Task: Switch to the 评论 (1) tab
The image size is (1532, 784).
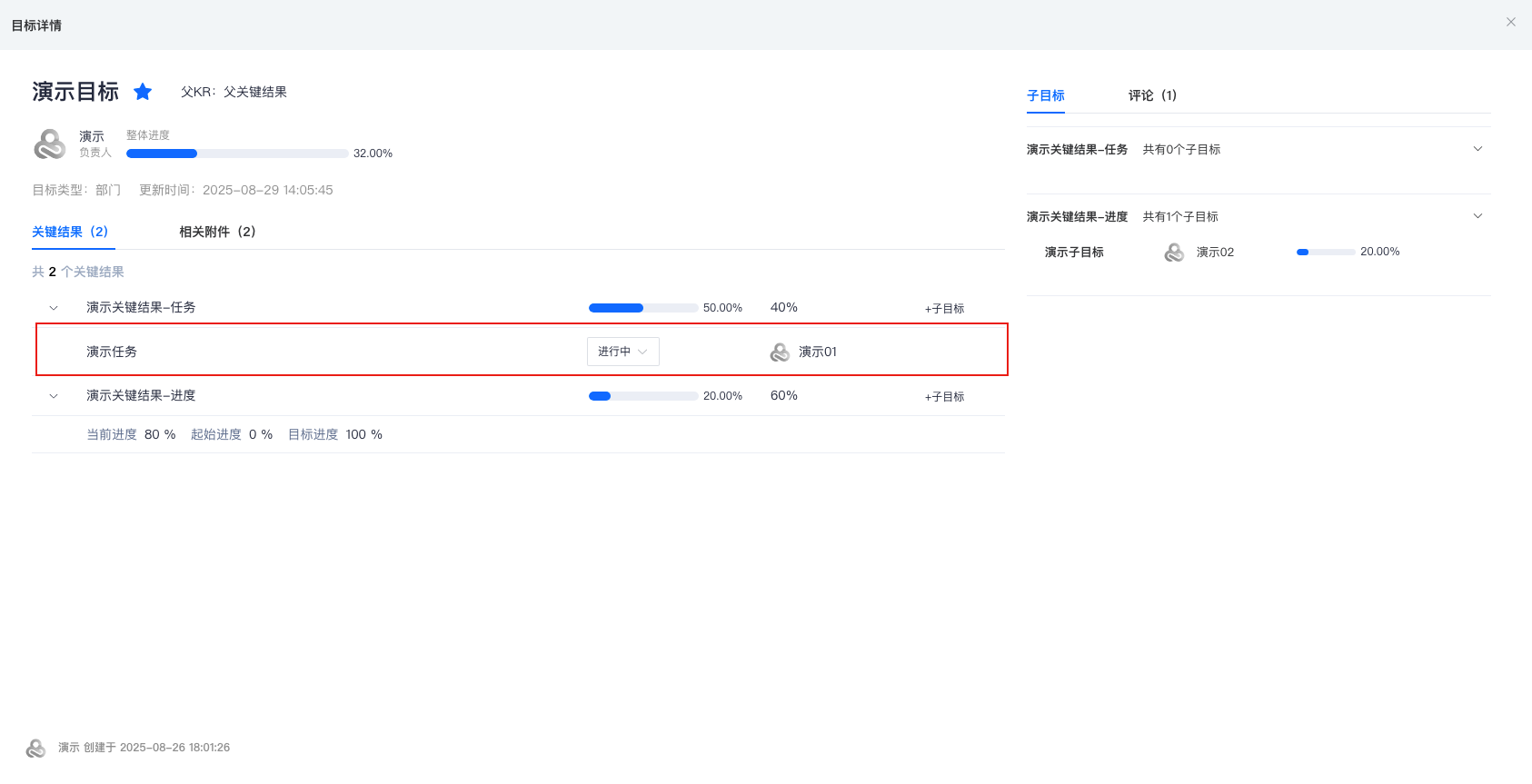Action: pyautogui.click(x=1152, y=95)
